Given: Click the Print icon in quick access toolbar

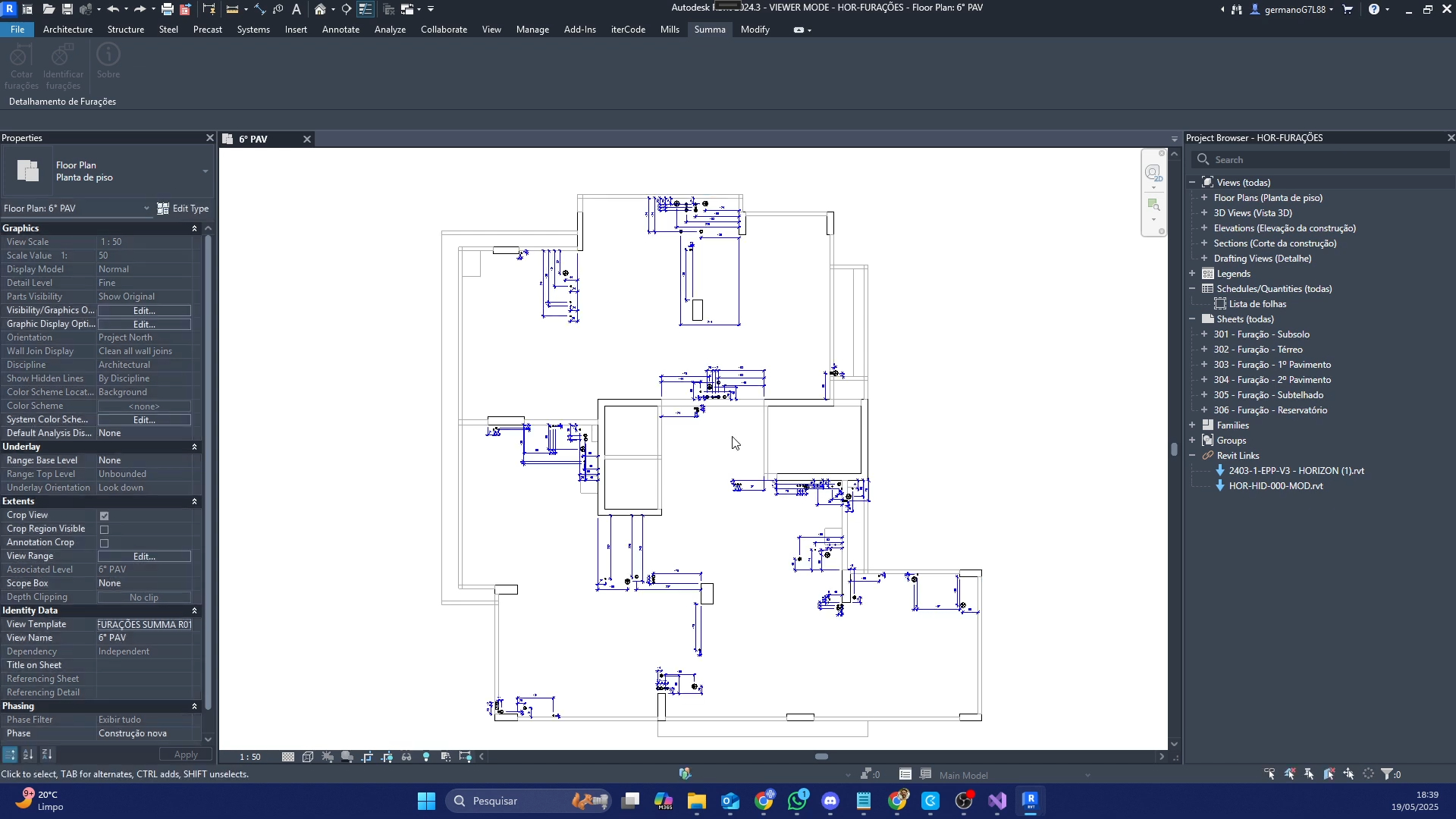Looking at the screenshot, I should click(x=167, y=9).
